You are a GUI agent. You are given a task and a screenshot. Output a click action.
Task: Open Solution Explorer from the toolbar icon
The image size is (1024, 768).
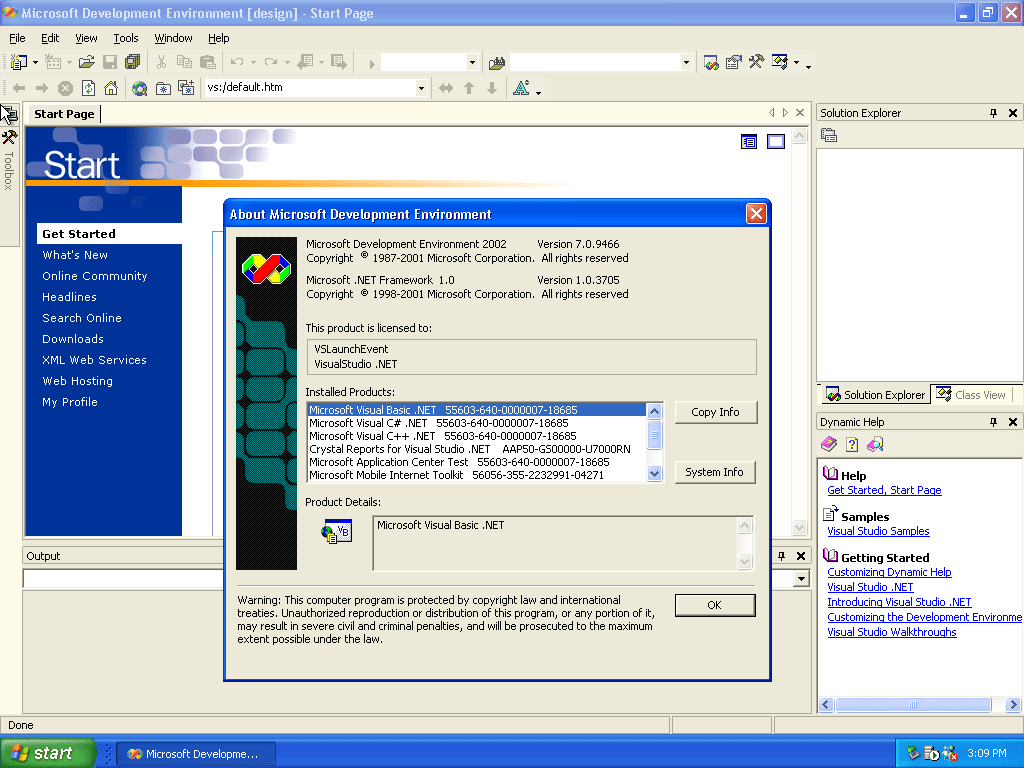(711, 63)
